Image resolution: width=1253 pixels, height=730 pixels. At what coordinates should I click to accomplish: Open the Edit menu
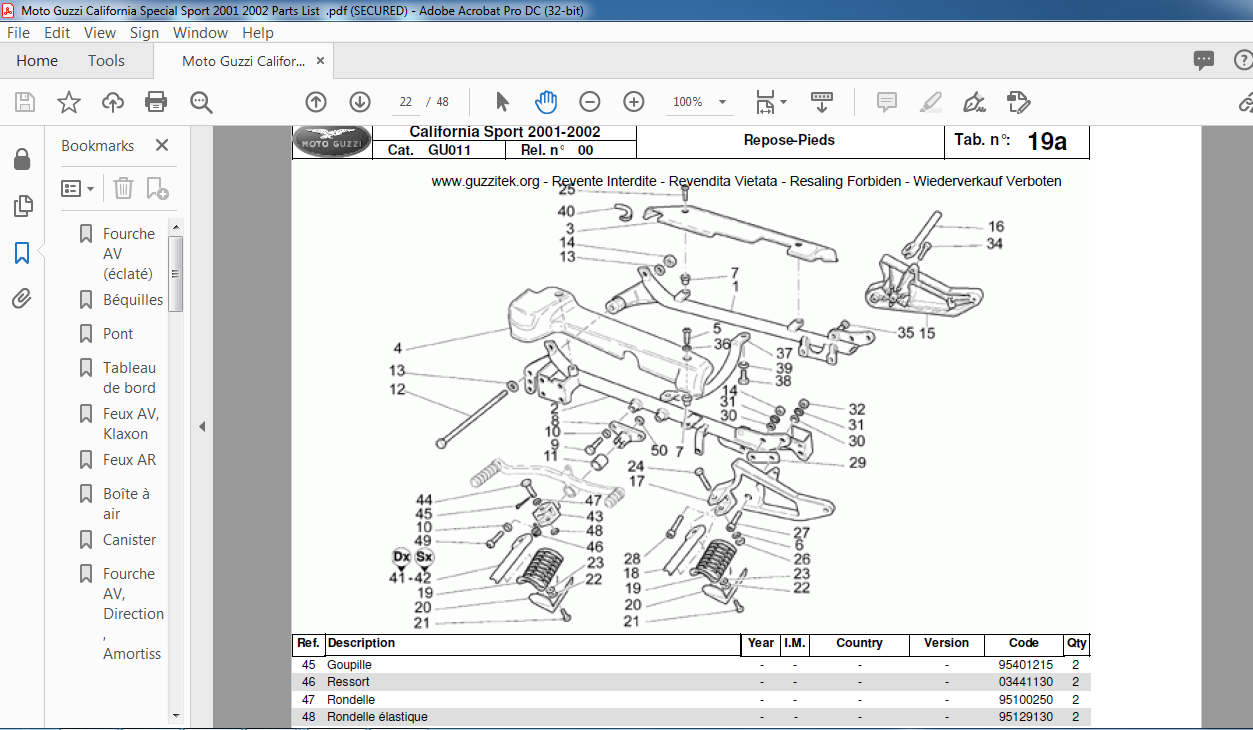(57, 33)
